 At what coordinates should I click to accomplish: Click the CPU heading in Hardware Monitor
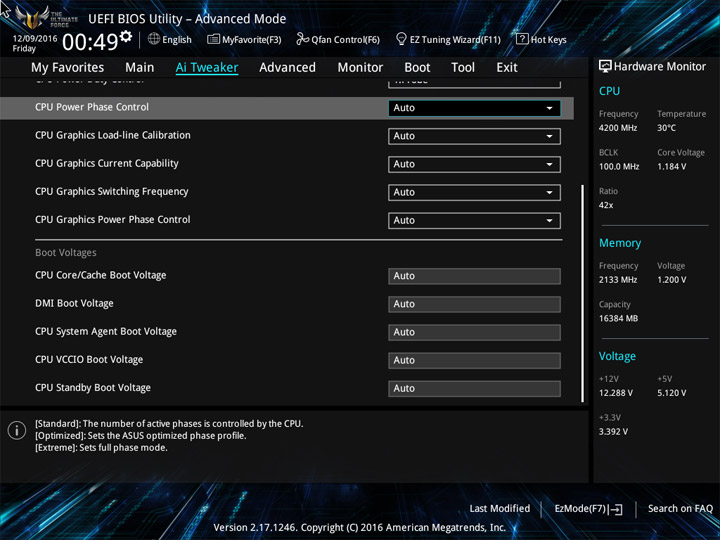pos(609,91)
